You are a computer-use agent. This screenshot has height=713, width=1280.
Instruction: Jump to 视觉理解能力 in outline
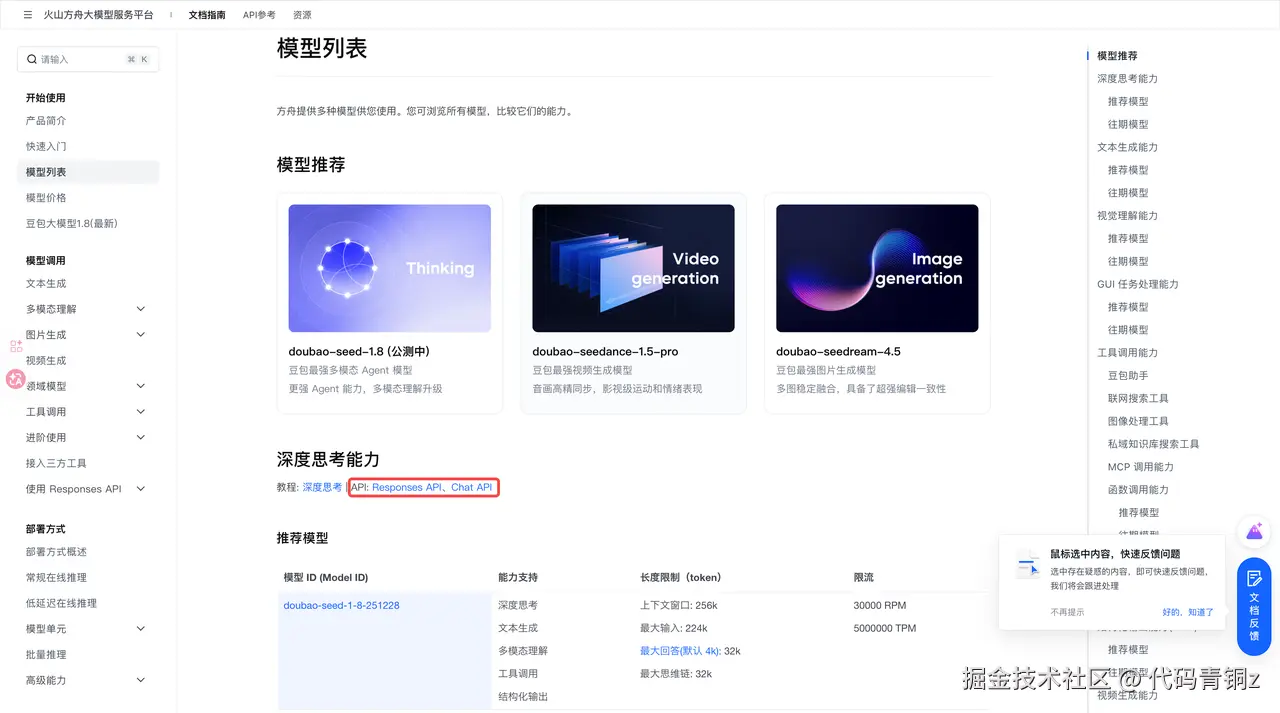click(1127, 216)
